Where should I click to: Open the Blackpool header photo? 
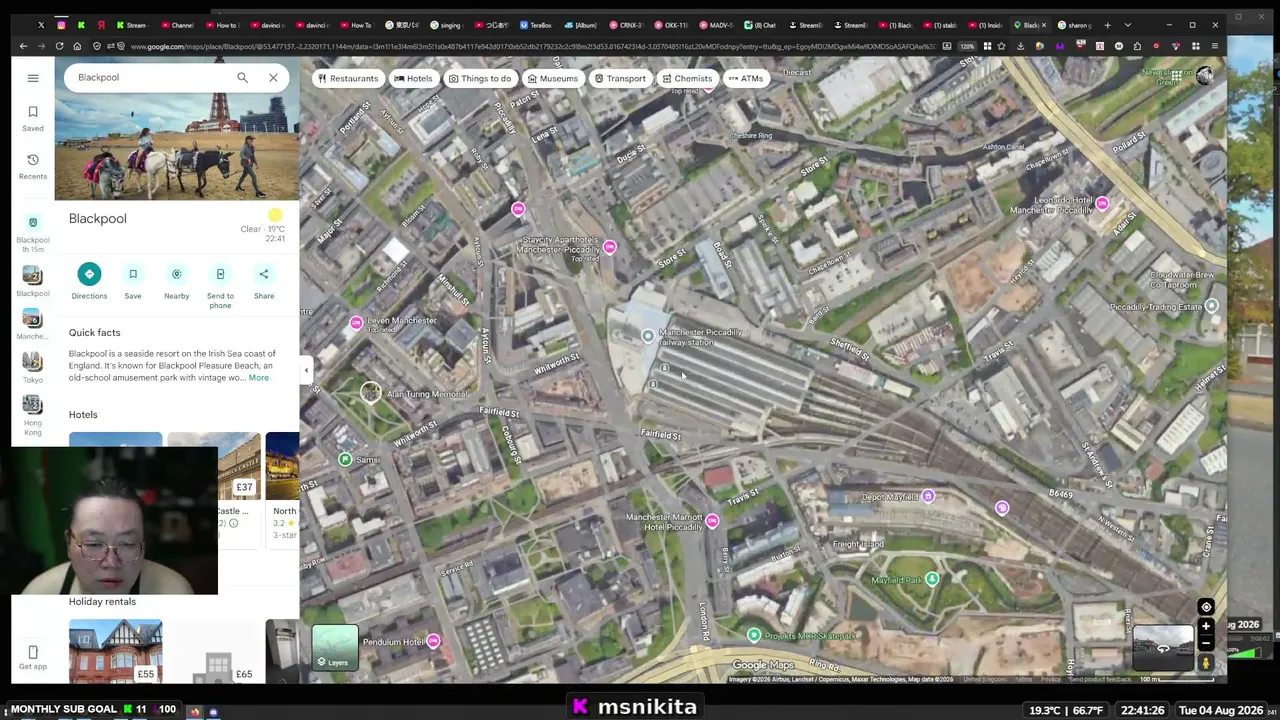pos(177,148)
